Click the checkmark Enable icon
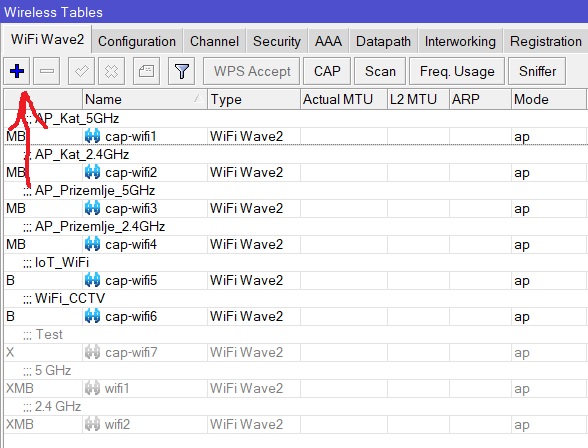The height and width of the screenshot is (448, 588). pos(81,71)
